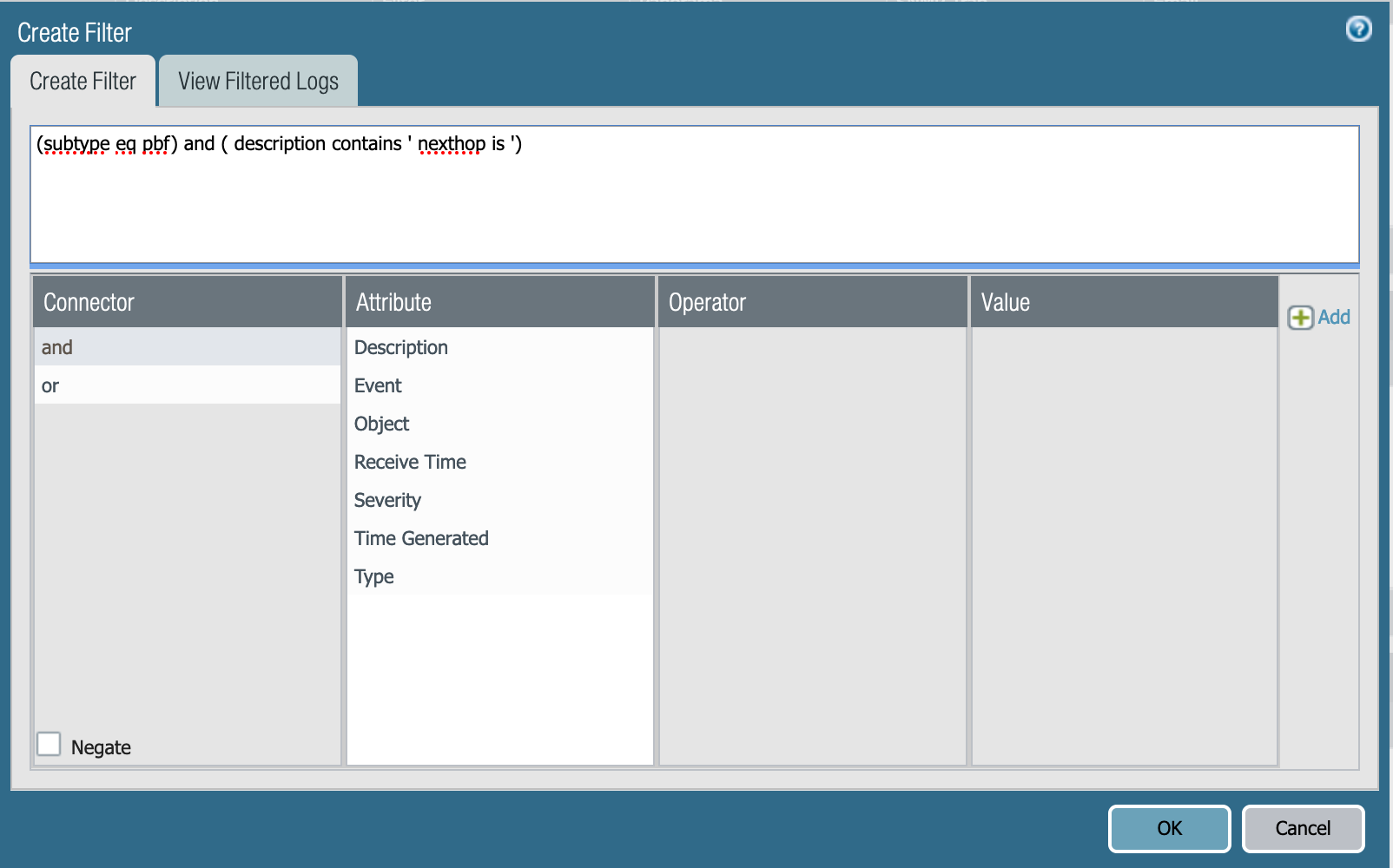This screenshot has height=868, width=1393.
Task: Click the OK button
Action: pyautogui.click(x=1168, y=828)
